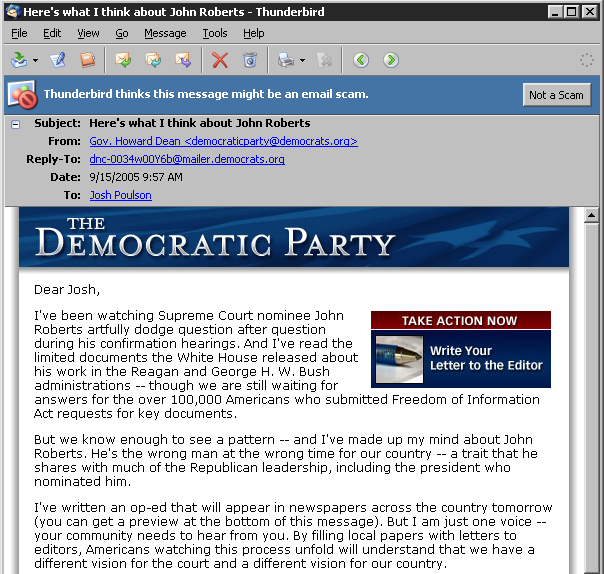The image size is (604, 574).
Task: Open the Message menu
Action: (x=165, y=34)
